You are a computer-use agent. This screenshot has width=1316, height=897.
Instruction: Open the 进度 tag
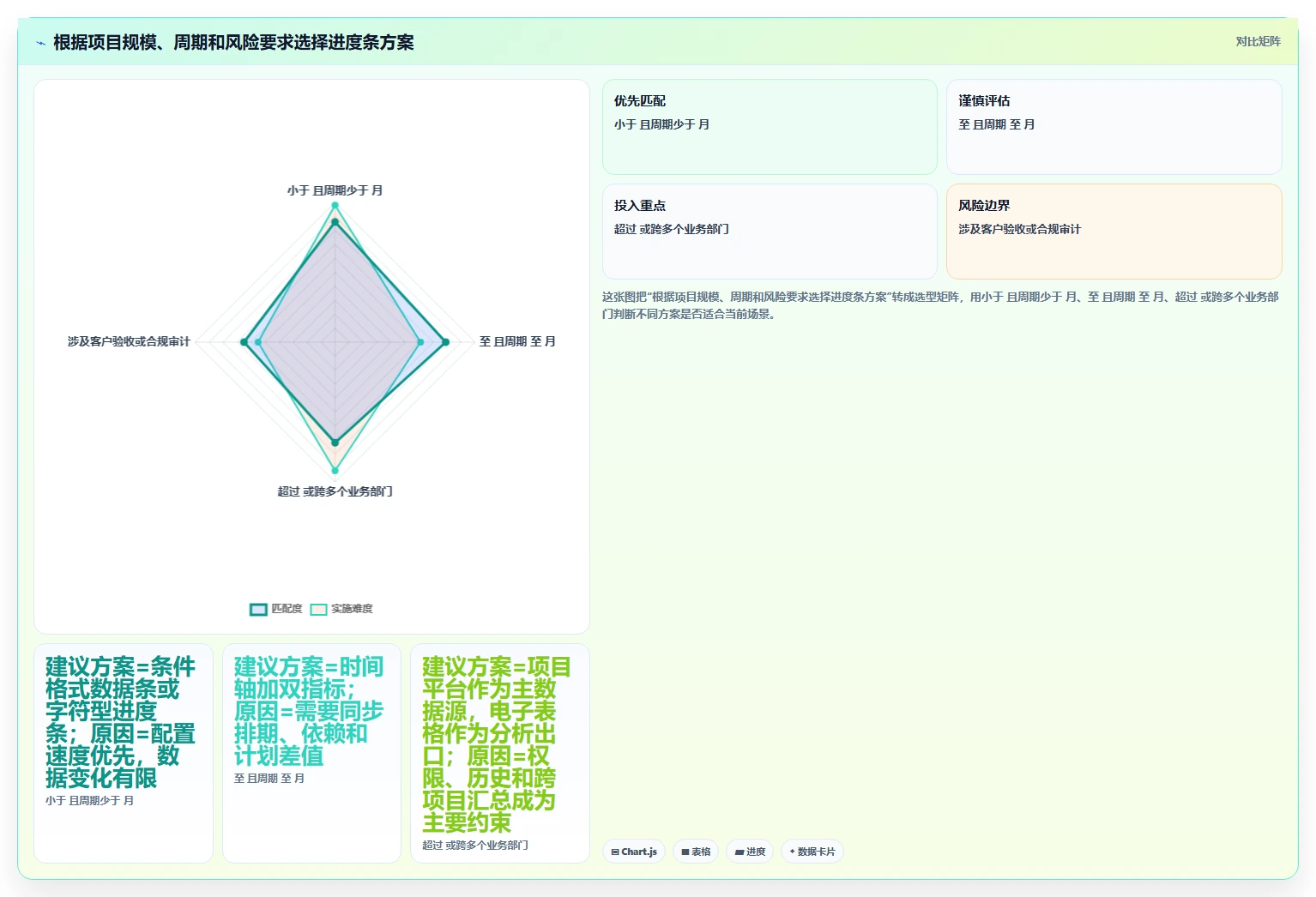point(750,852)
